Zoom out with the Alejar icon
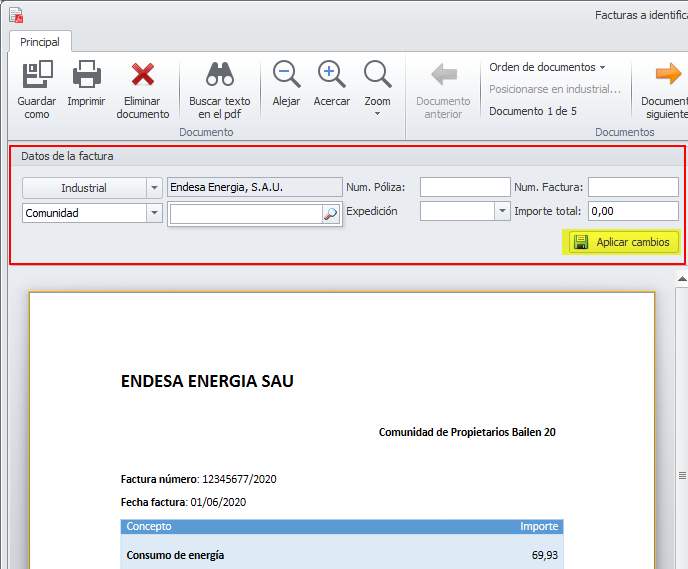This screenshot has width=688, height=569. [286, 75]
